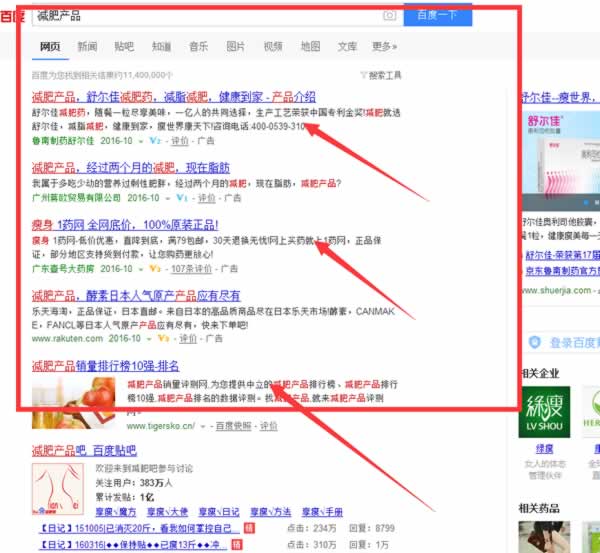Click the V2 badge beside 鲁南制药舒尔佳

pos(155,140)
